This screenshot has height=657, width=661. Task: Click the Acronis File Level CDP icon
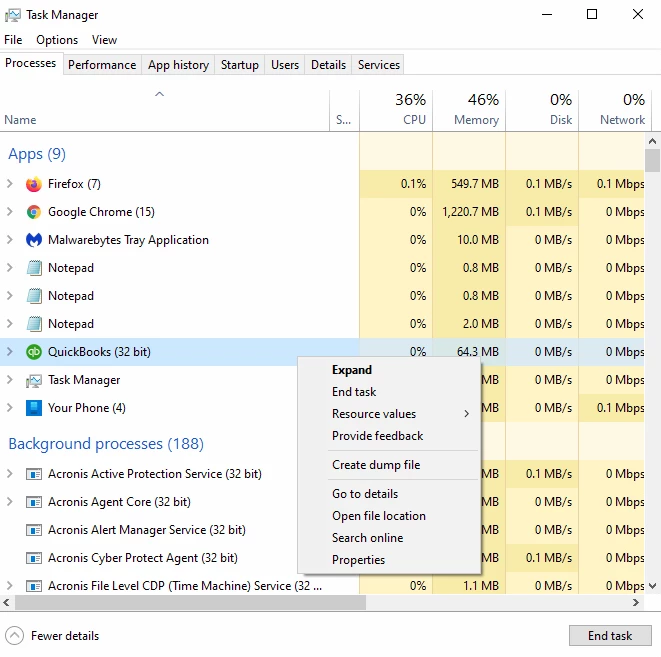tap(34, 586)
